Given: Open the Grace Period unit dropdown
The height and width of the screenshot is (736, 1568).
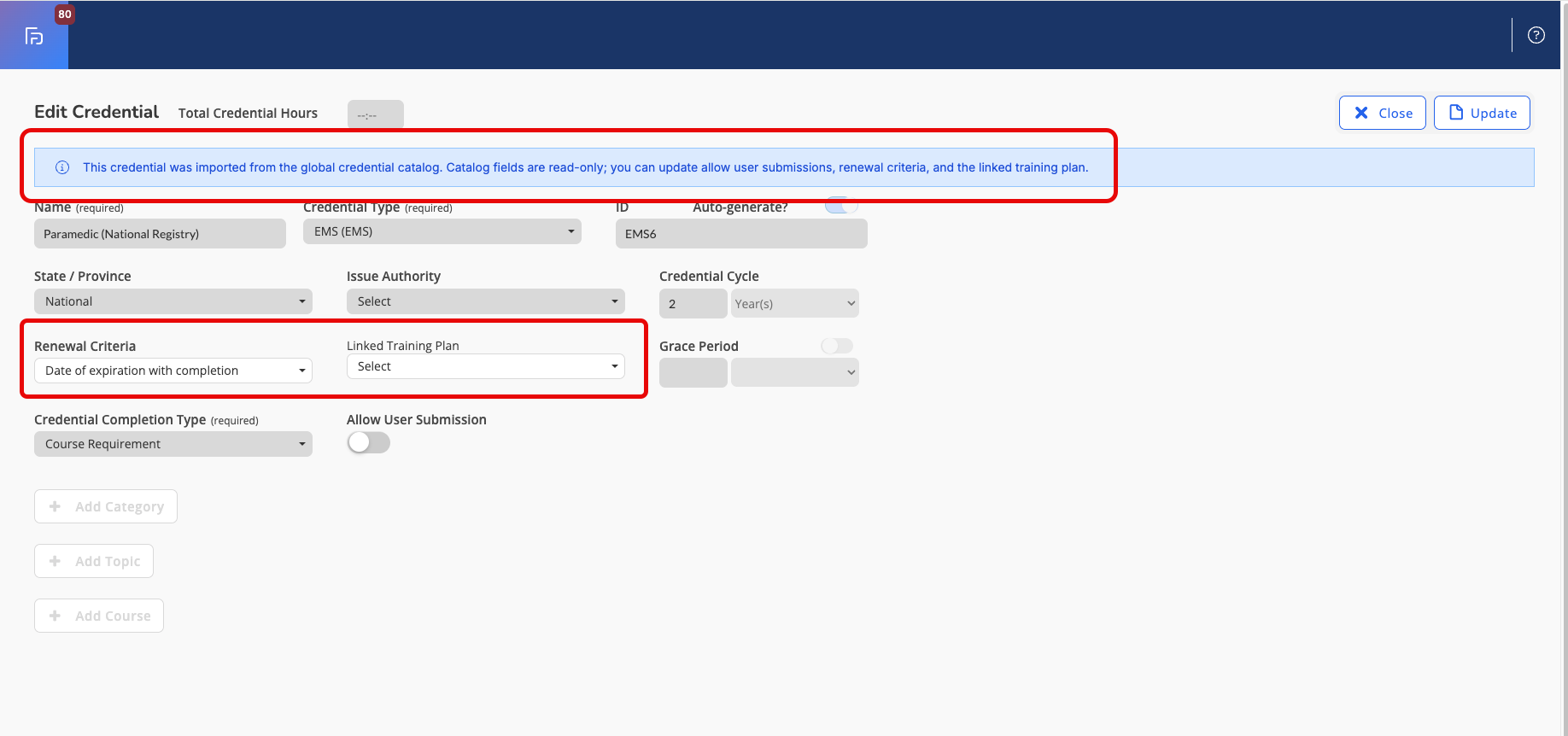Looking at the screenshot, I should point(795,372).
